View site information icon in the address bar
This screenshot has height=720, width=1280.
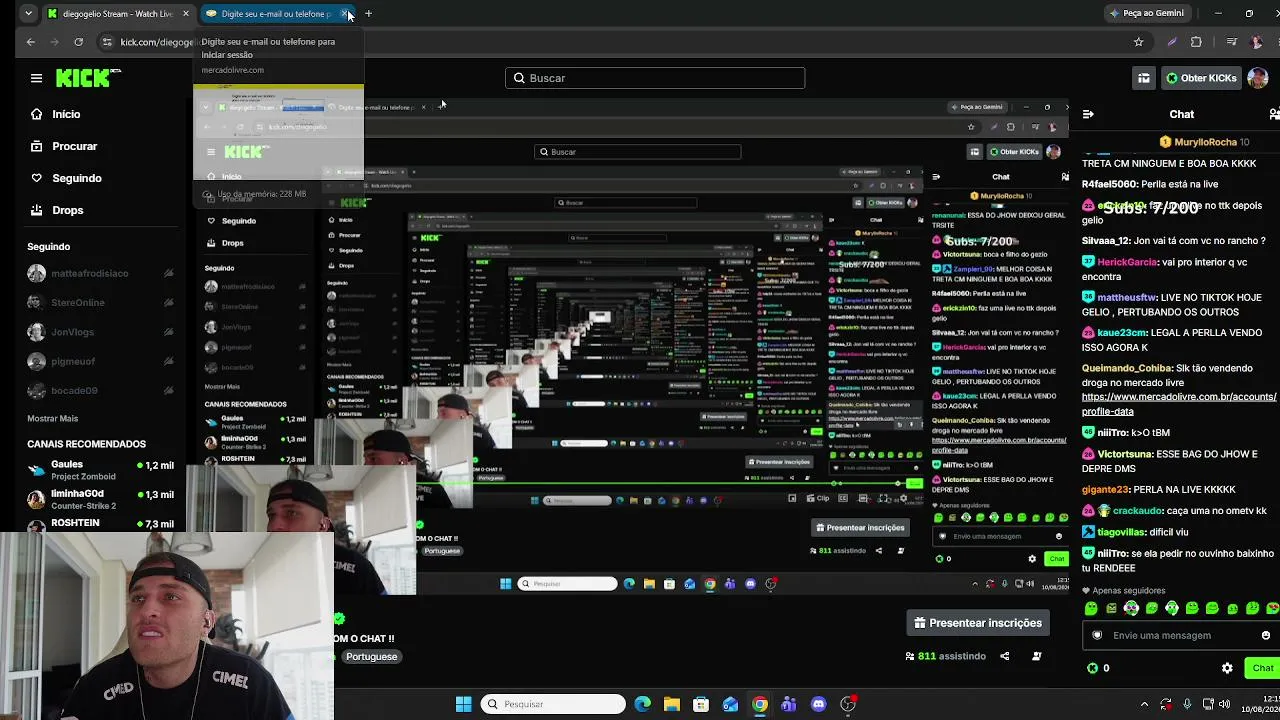click(107, 42)
